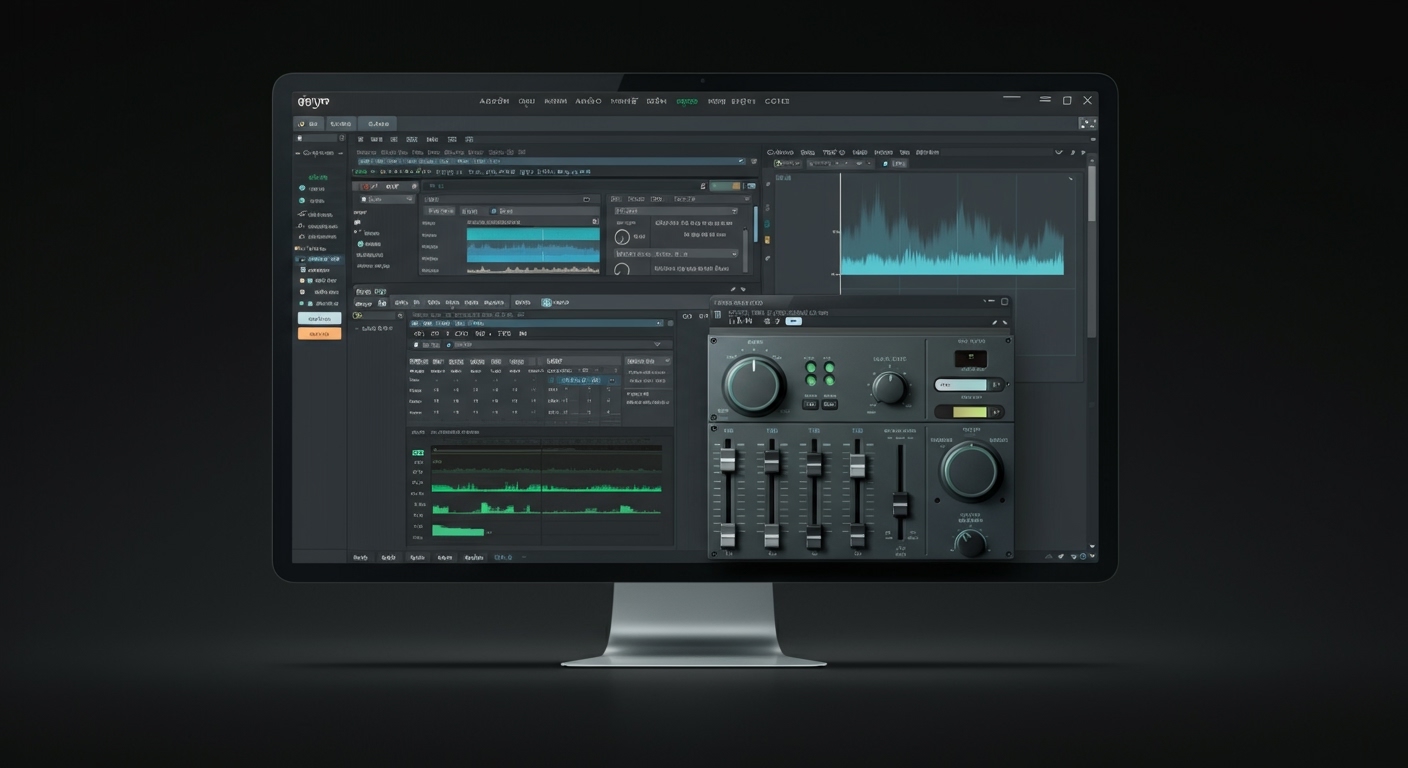Toggle the bottom-right green LED button in mixer
Image resolution: width=1408 pixels, height=768 pixels.
(829, 381)
